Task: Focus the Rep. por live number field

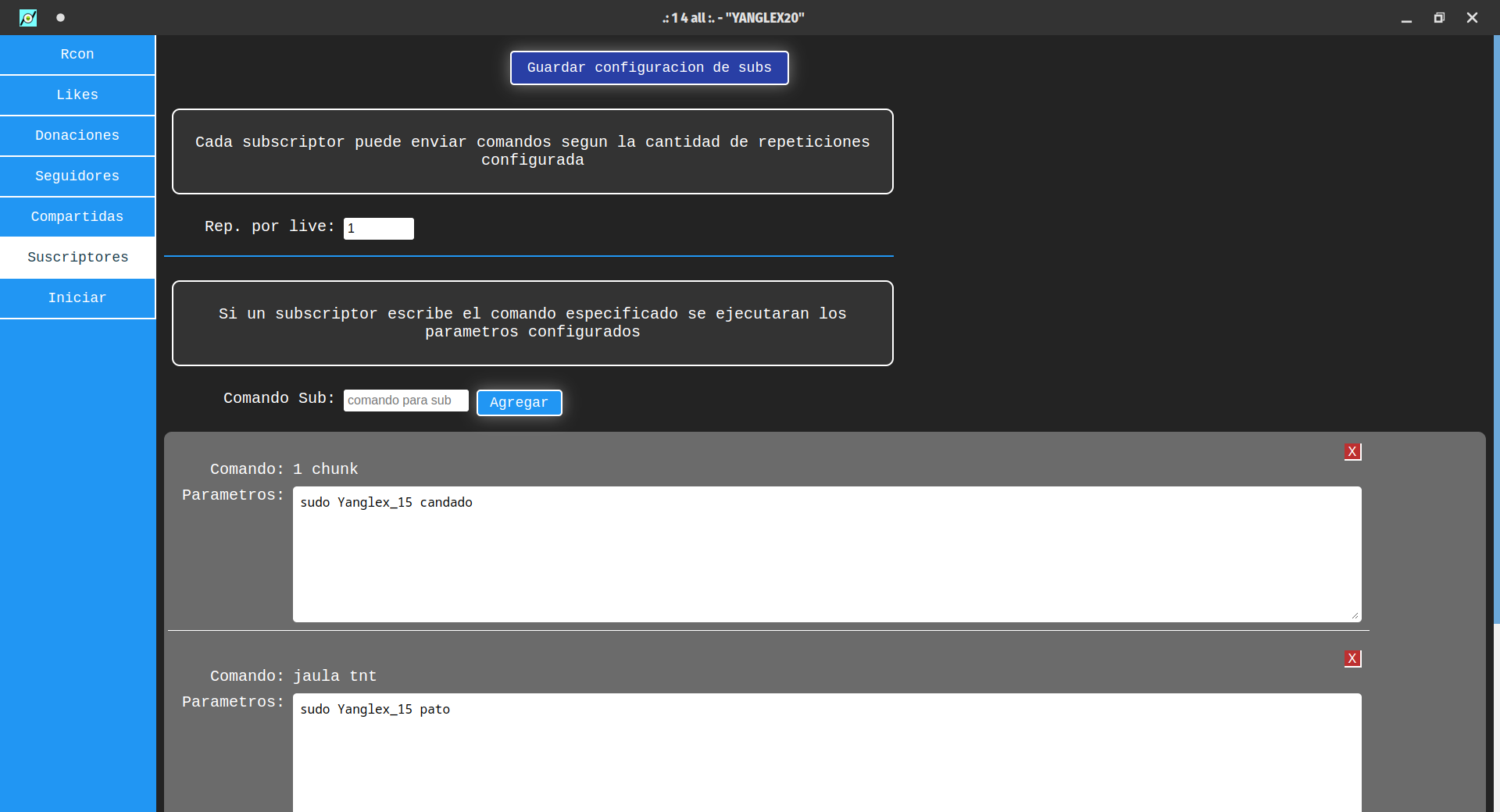Action: [379, 228]
